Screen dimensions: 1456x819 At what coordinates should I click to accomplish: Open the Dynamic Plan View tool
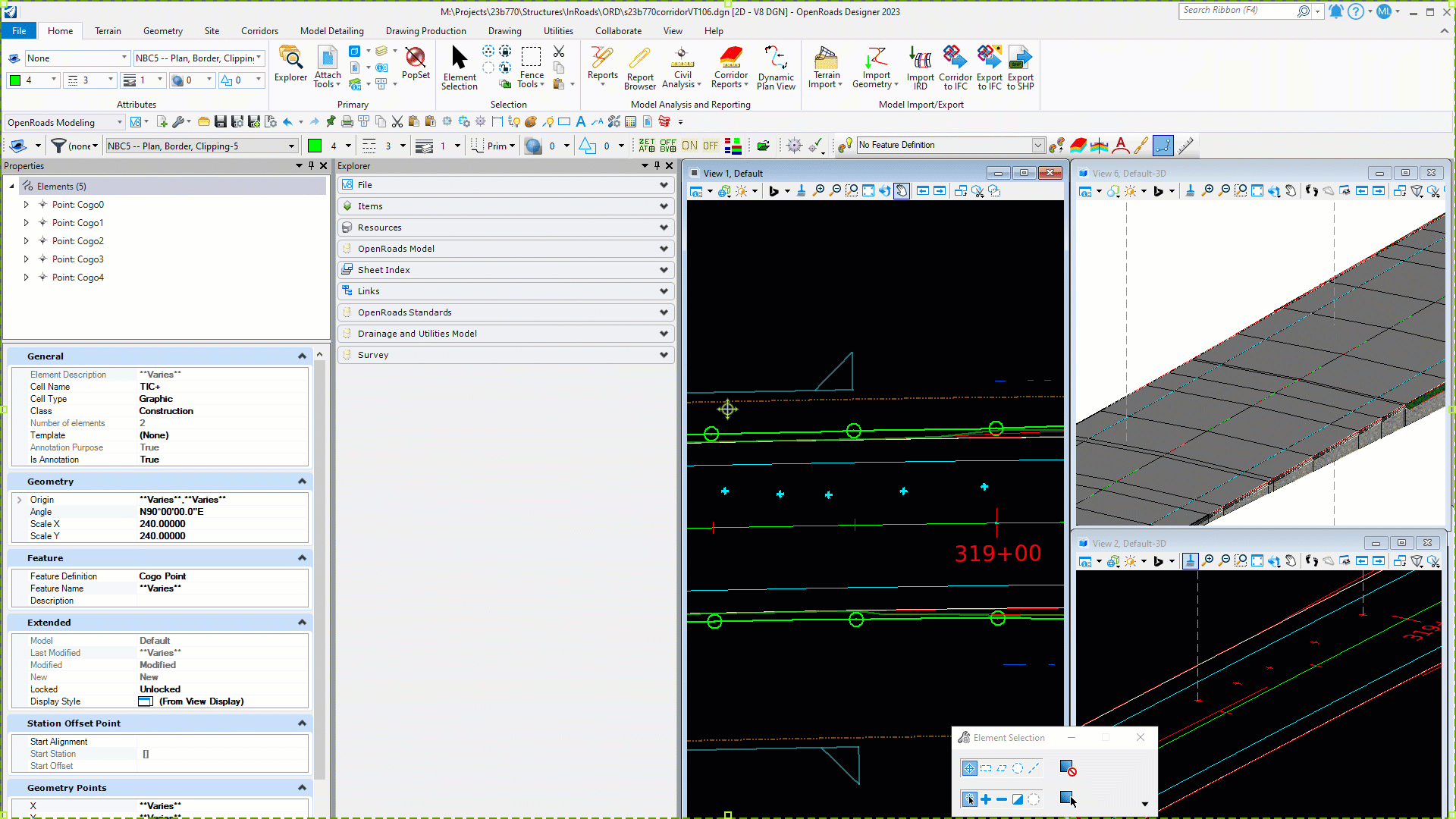tap(776, 67)
